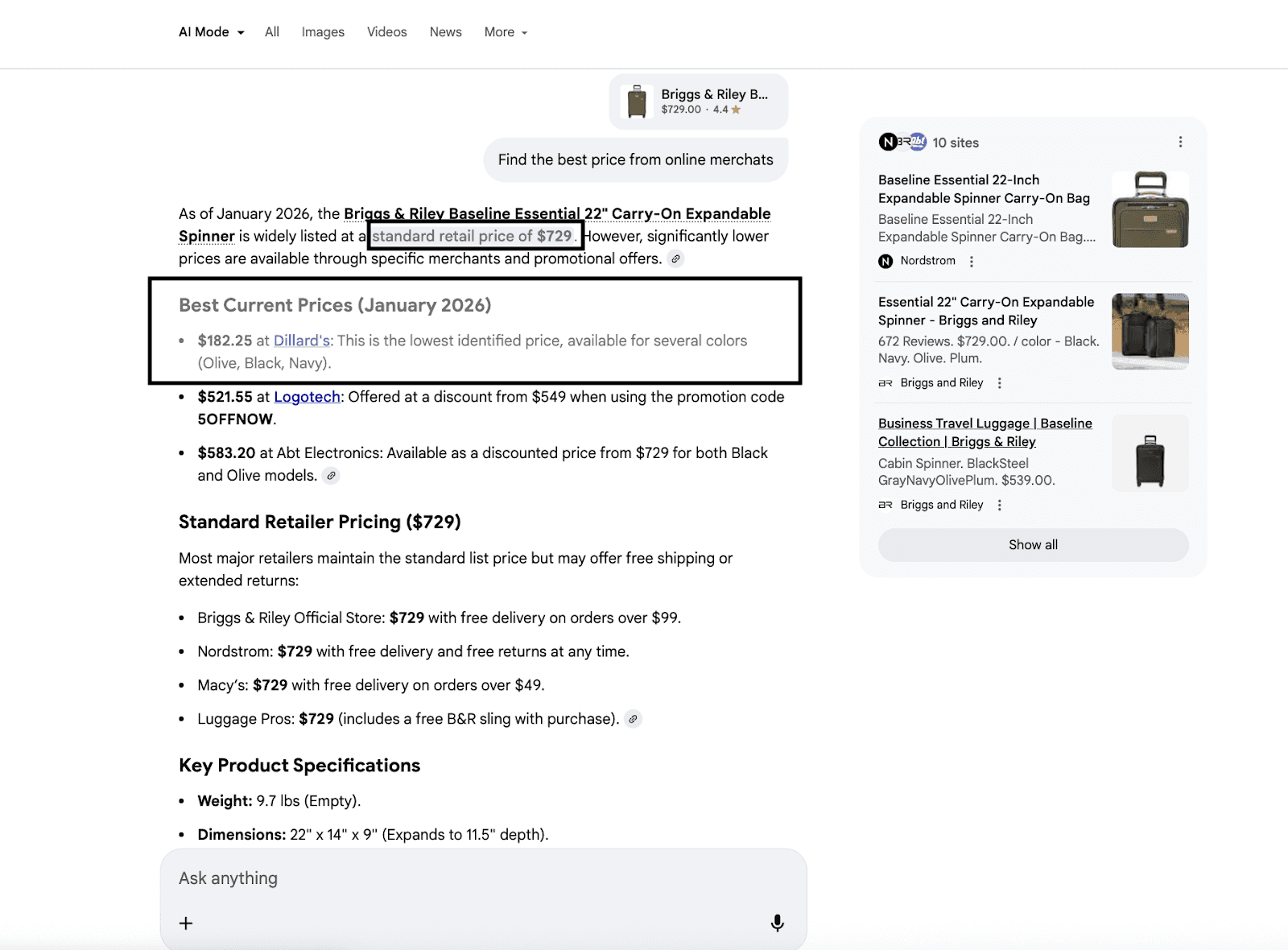Screen dimensions: 1288x950
Task: Click the Briggs and Riley favicon under Essential 22"
Action: click(x=885, y=383)
